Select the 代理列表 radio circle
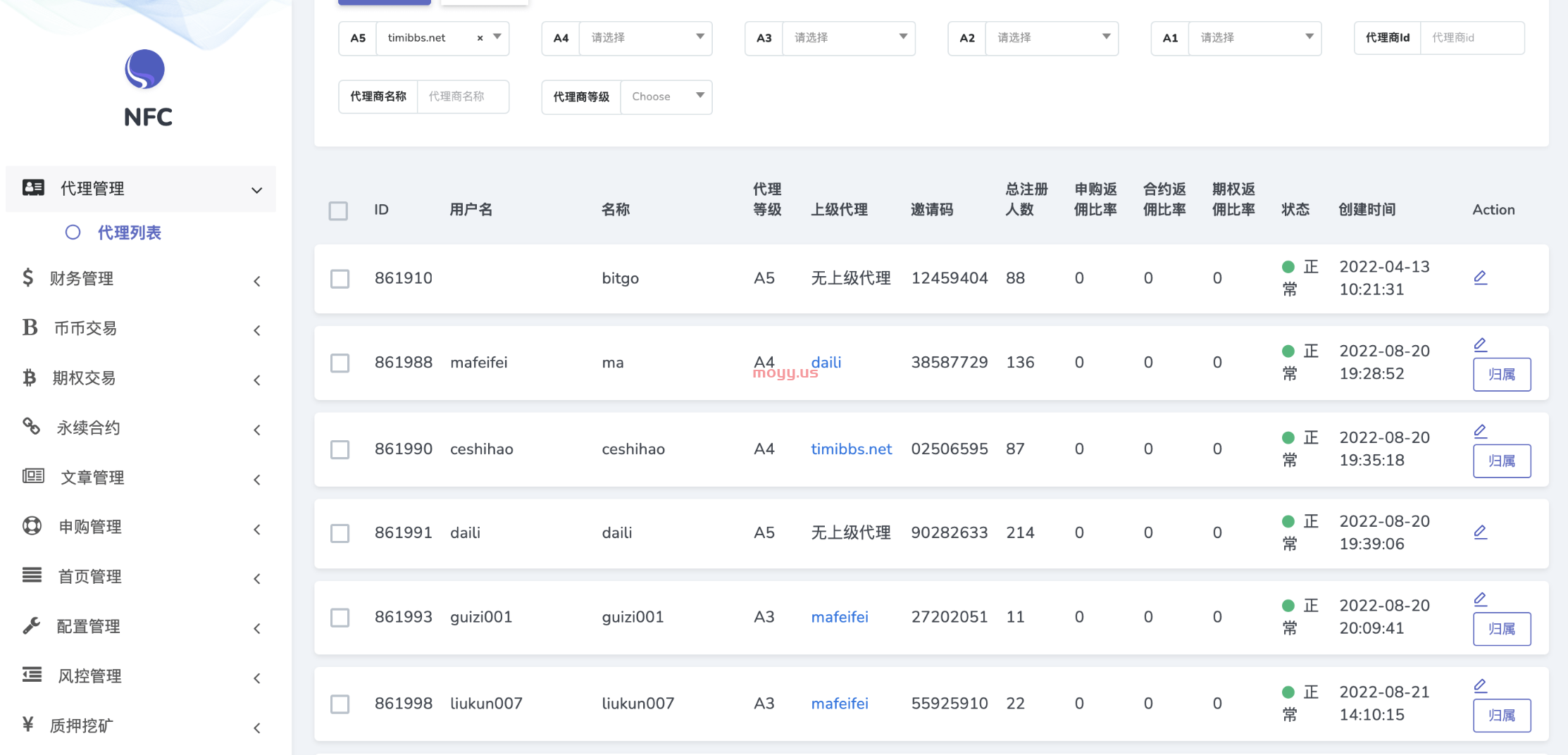1568x755 pixels. (73, 232)
